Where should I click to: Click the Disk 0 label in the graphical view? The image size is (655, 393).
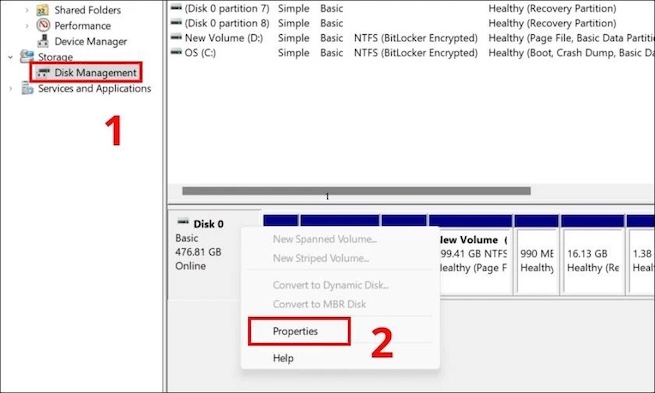tap(208, 224)
